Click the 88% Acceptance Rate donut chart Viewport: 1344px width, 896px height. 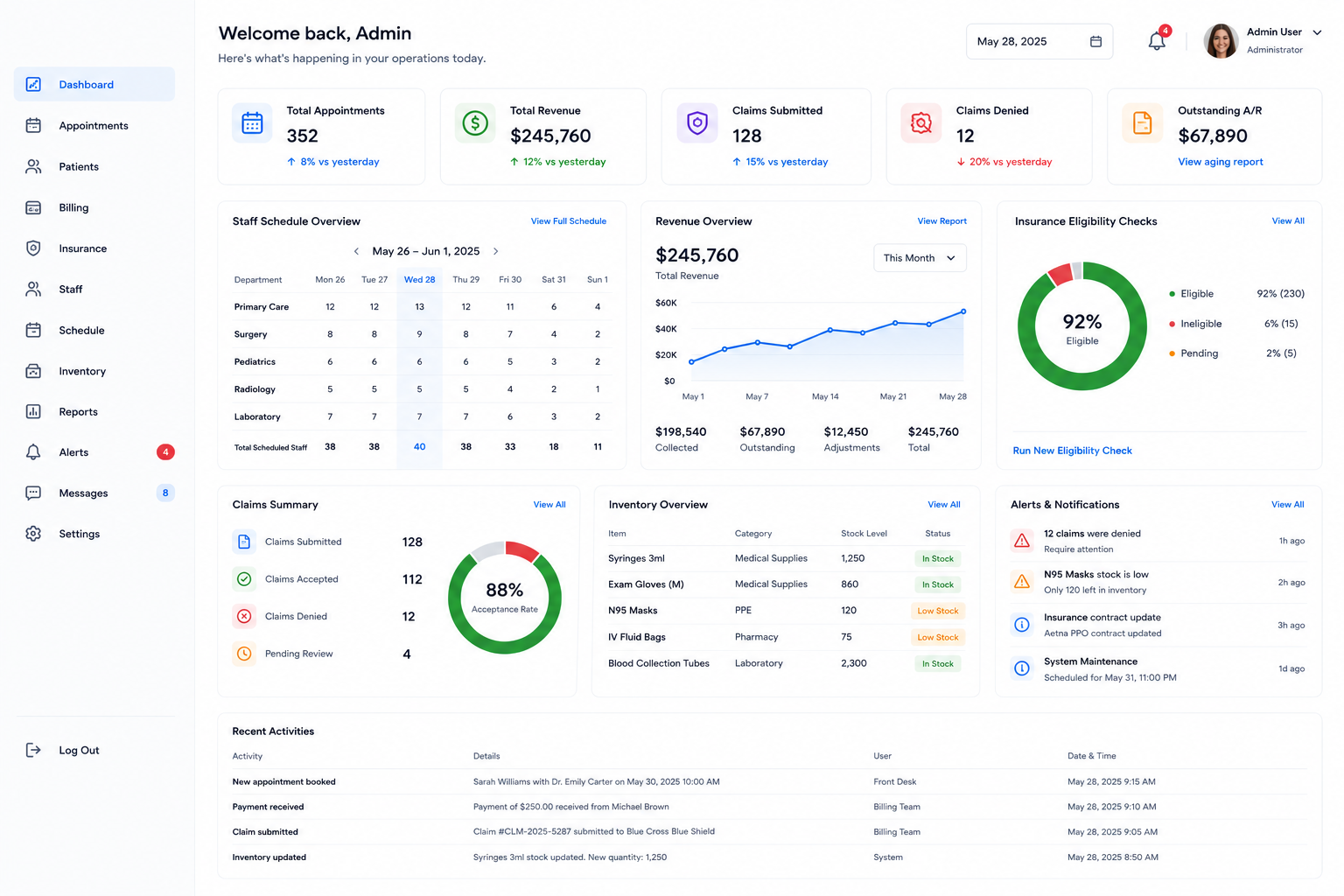pos(505,598)
